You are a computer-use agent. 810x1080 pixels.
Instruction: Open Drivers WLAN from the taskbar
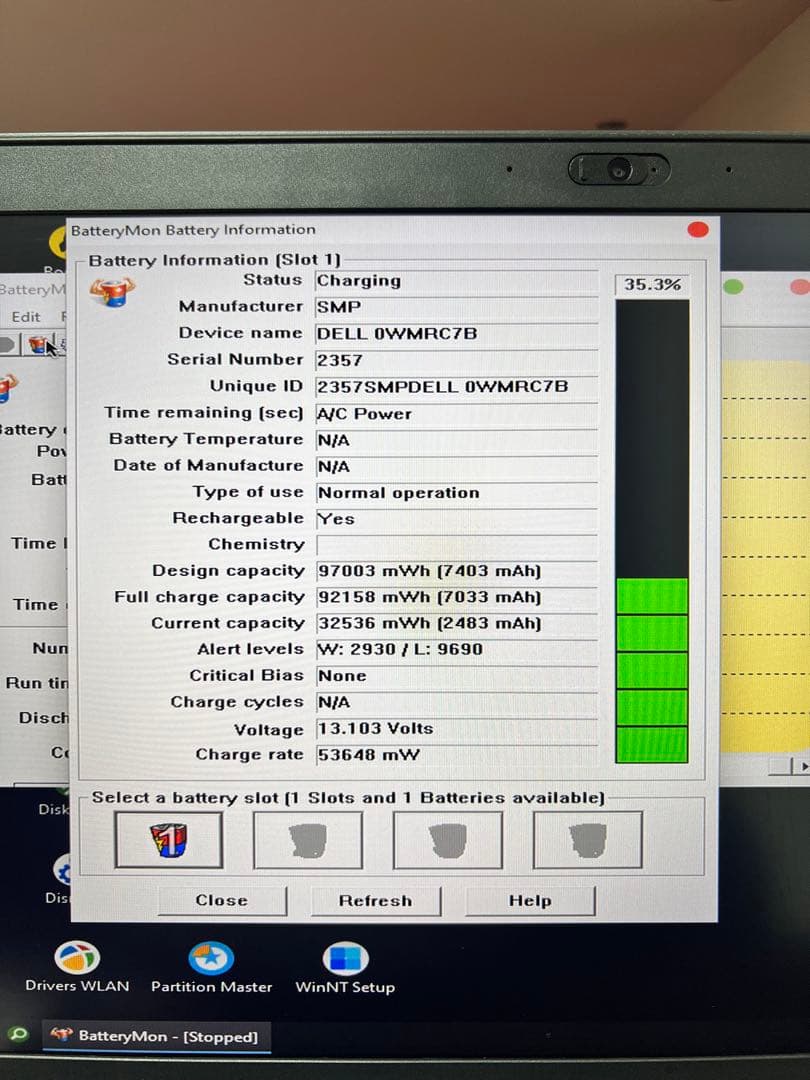75,955
